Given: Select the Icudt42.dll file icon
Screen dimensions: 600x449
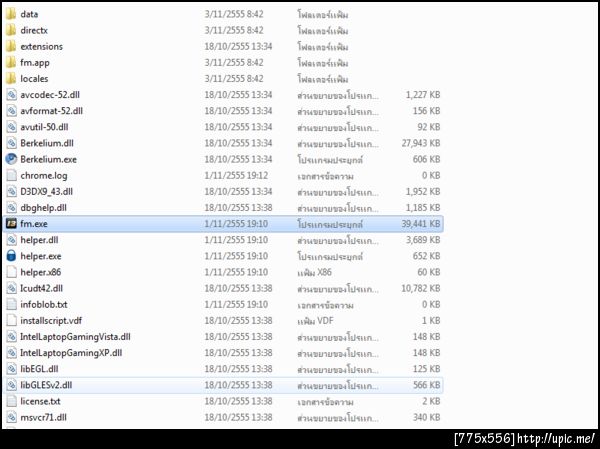Looking at the screenshot, I should pyautogui.click(x=11, y=288).
